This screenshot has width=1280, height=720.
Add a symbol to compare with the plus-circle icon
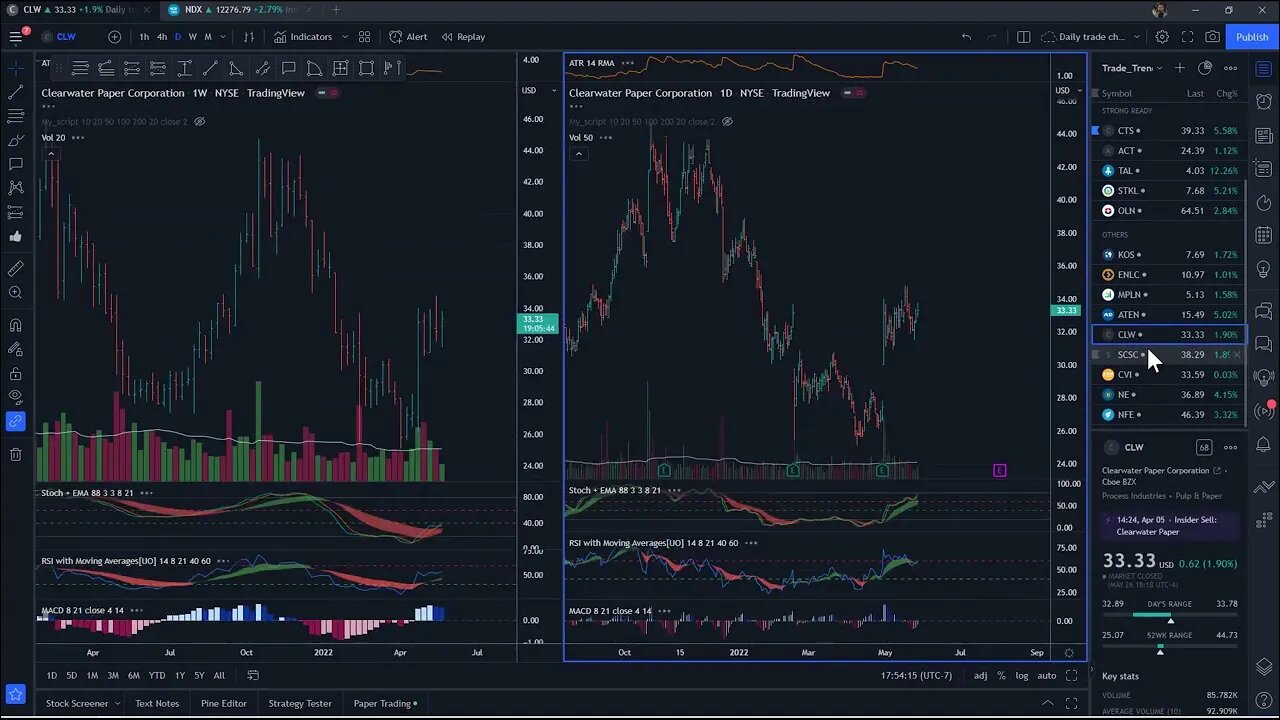[114, 37]
